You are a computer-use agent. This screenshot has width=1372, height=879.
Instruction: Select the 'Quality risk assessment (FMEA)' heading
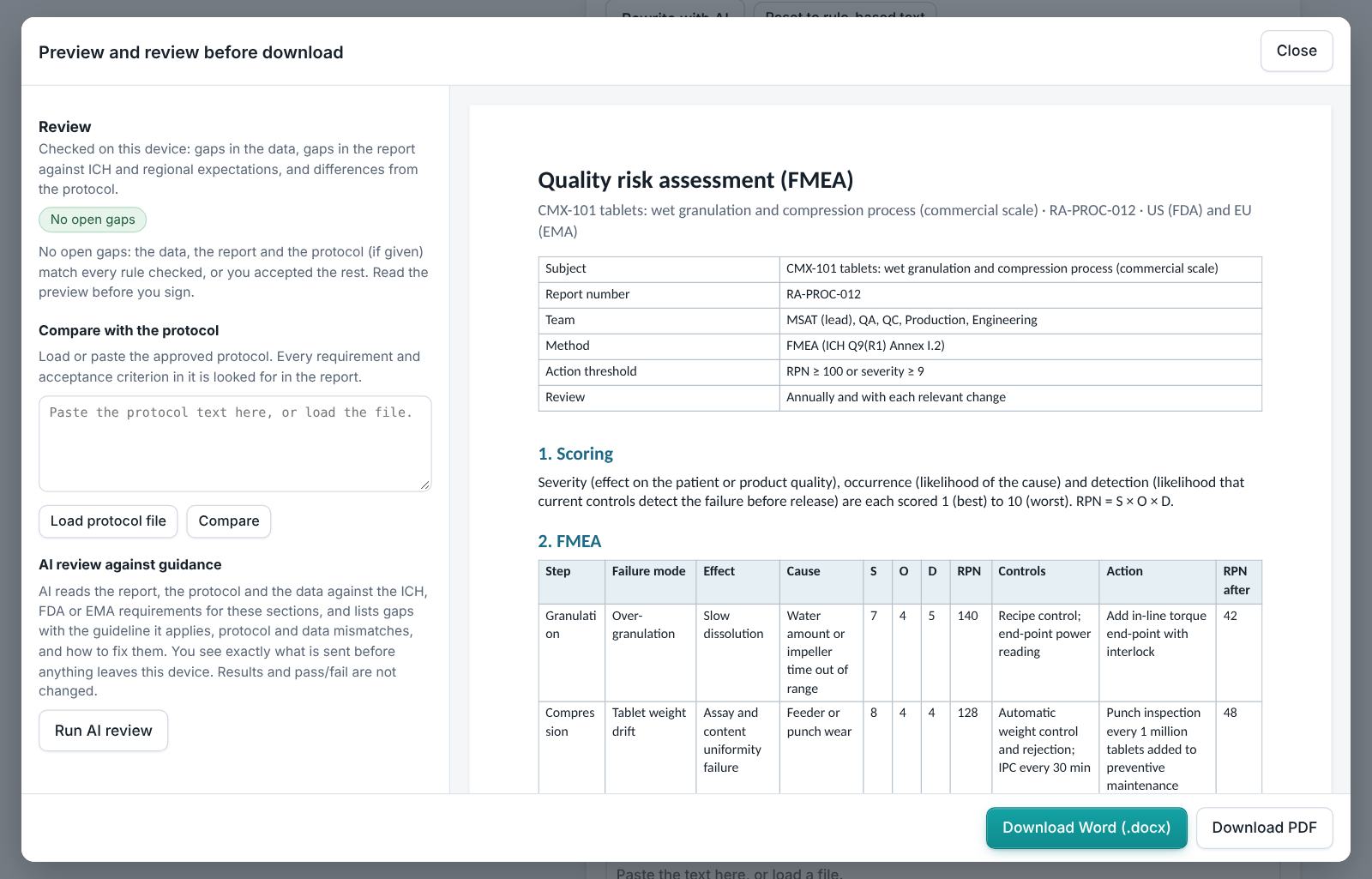click(x=695, y=180)
